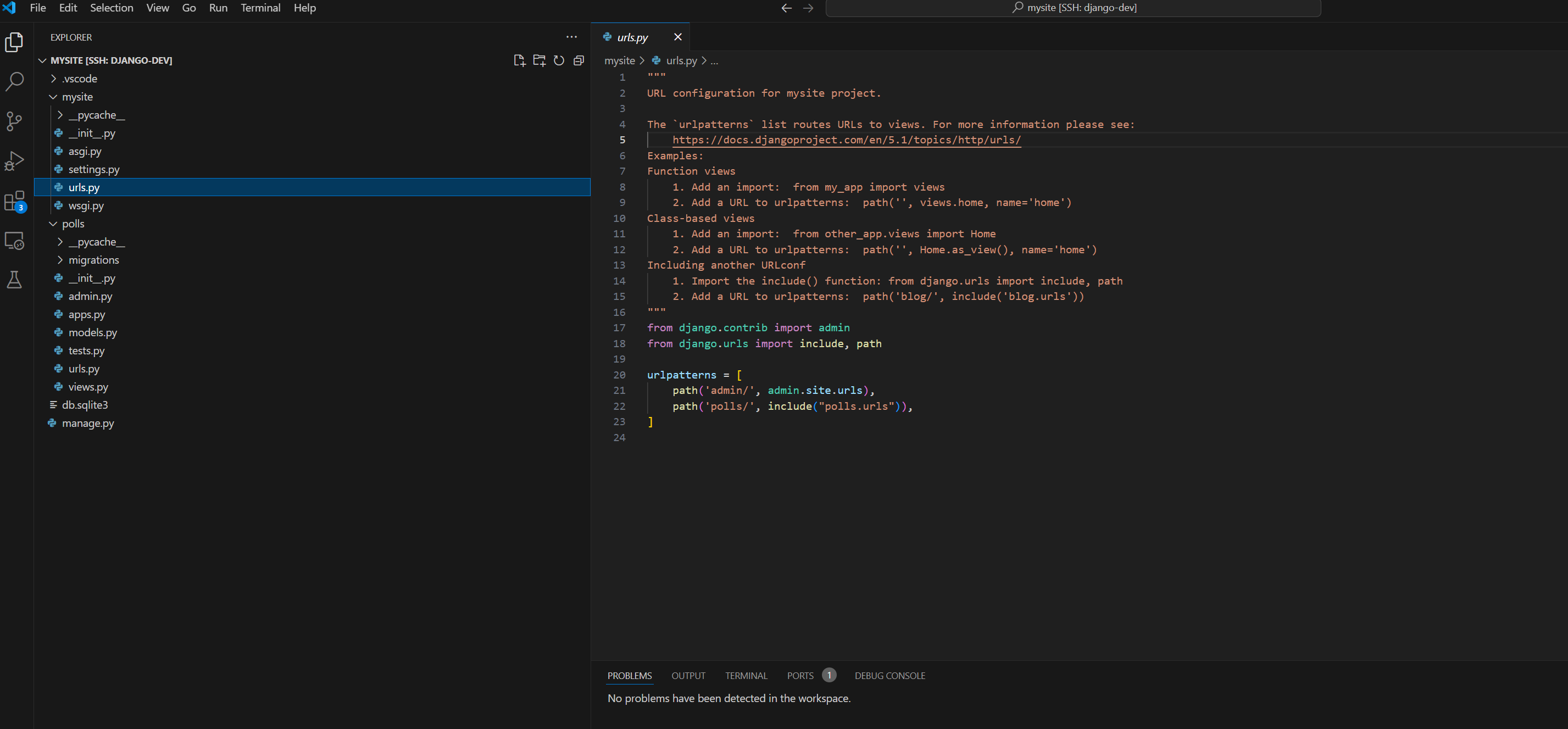
Task: Open the Testing beaker view
Action: pos(14,280)
